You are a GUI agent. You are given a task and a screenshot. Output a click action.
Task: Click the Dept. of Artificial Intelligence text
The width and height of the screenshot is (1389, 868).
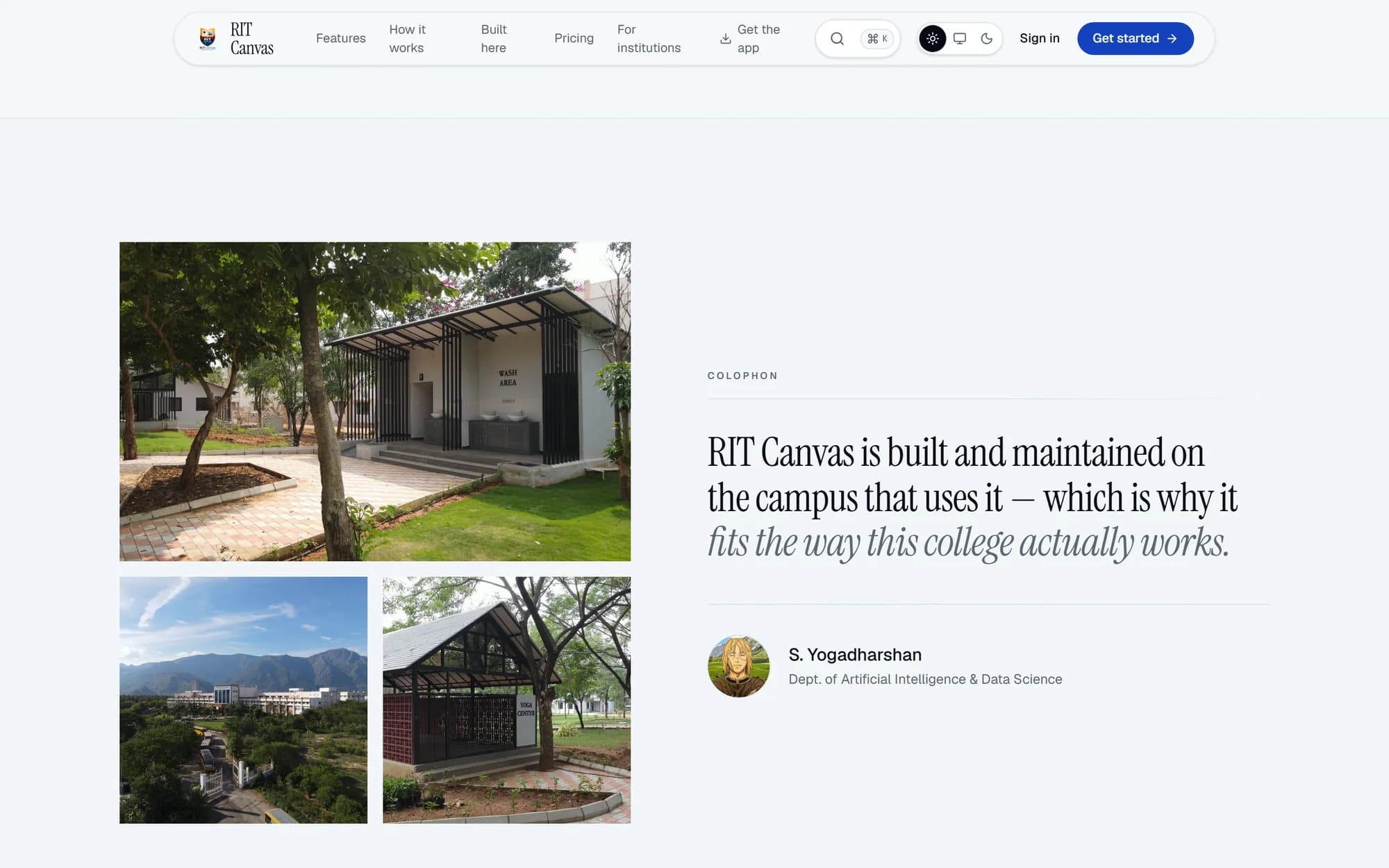(925, 679)
